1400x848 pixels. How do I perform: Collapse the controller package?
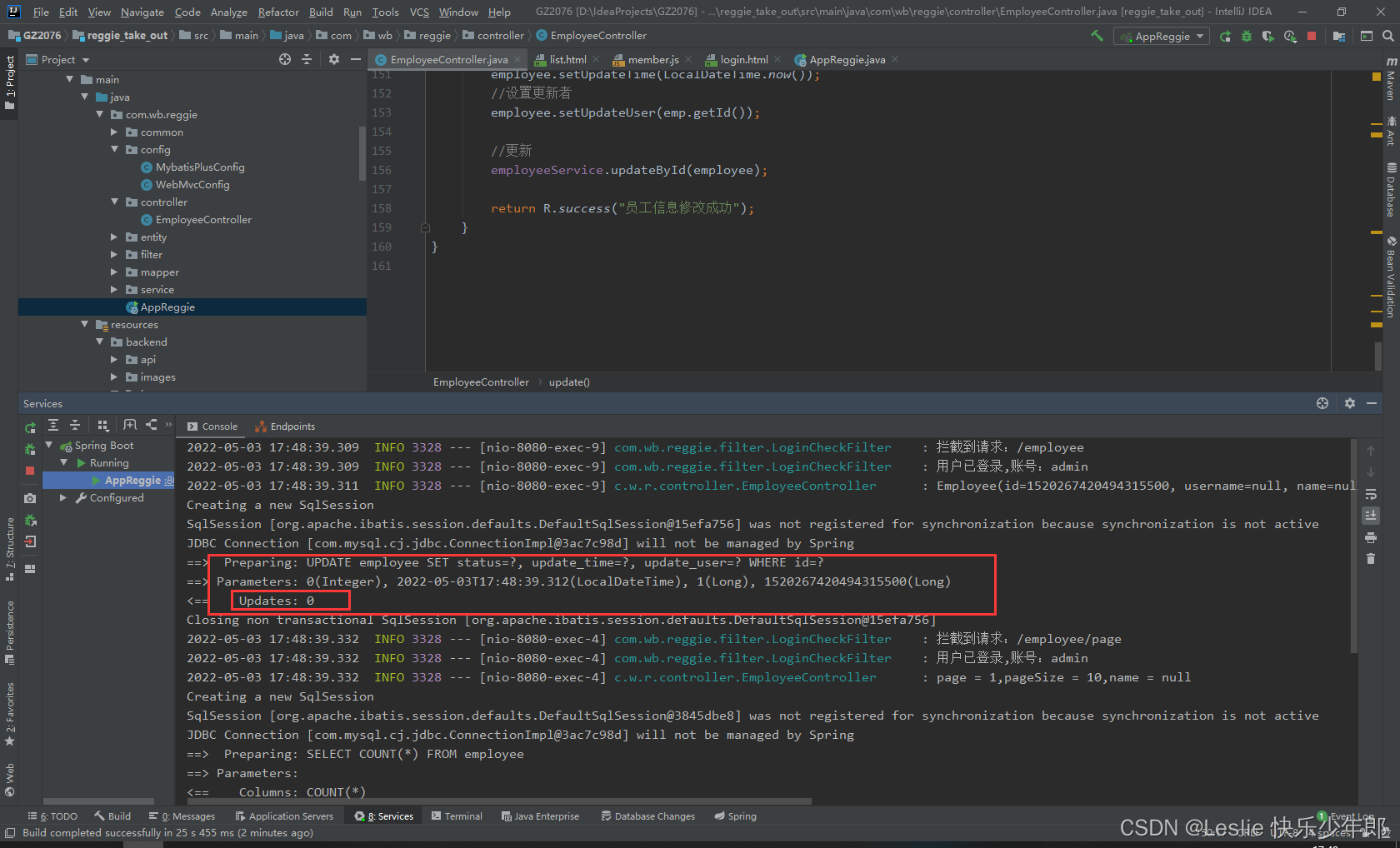click(115, 202)
